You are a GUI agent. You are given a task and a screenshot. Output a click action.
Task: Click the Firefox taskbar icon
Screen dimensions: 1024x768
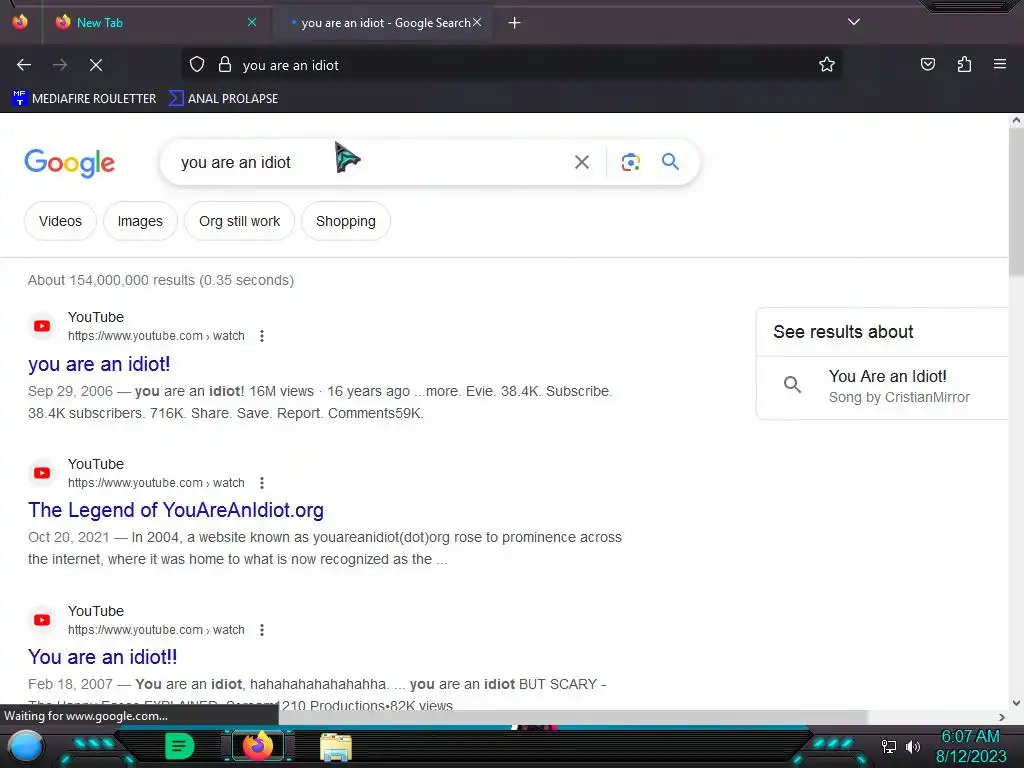[257, 746]
